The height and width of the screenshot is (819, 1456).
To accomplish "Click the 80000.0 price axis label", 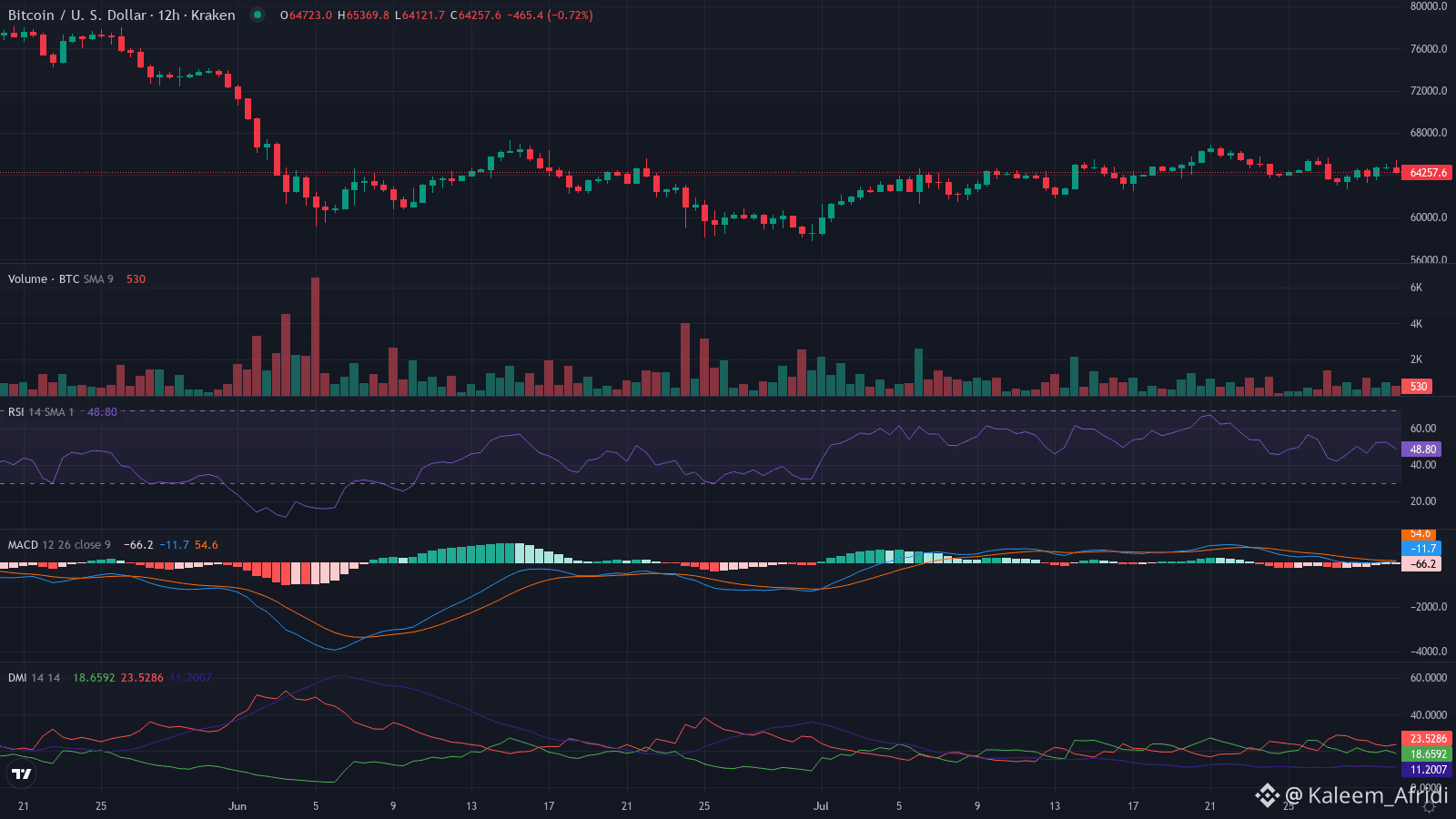I will point(1429,6).
